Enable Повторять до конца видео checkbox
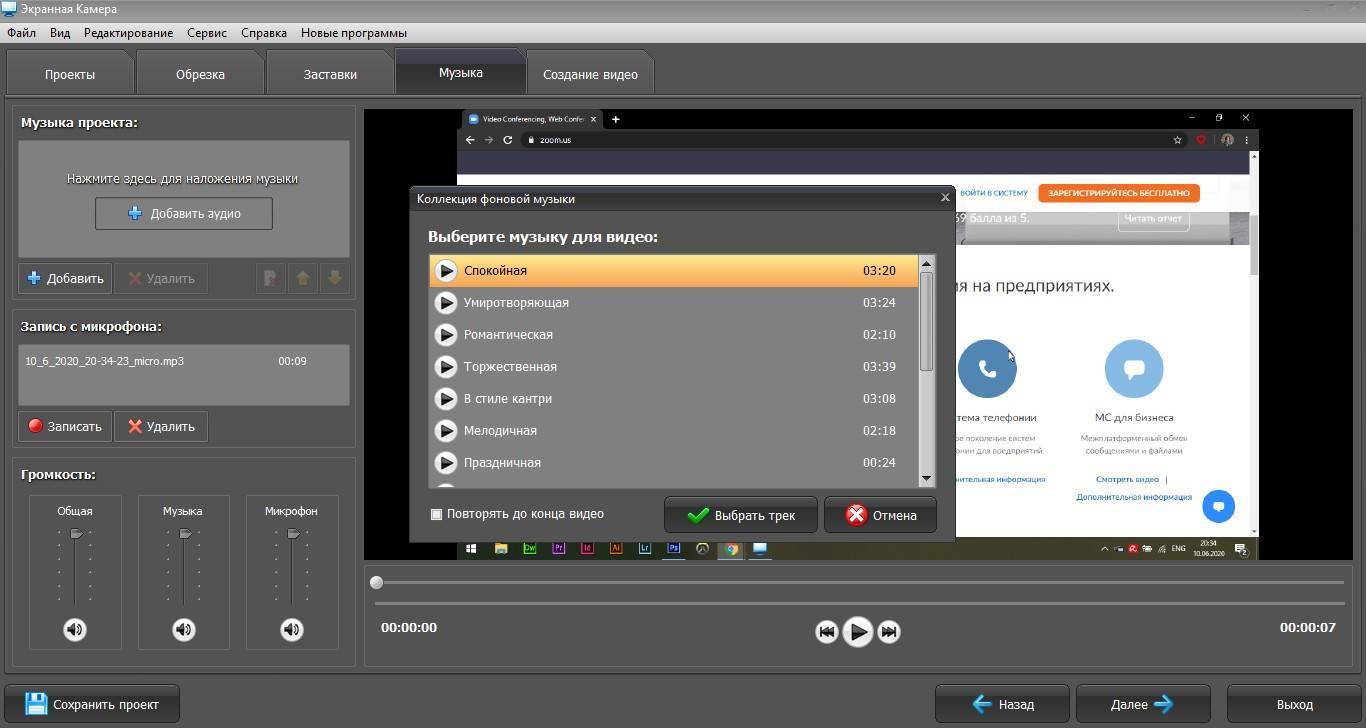Screen dimensions: 1366x728 (436, 514)
